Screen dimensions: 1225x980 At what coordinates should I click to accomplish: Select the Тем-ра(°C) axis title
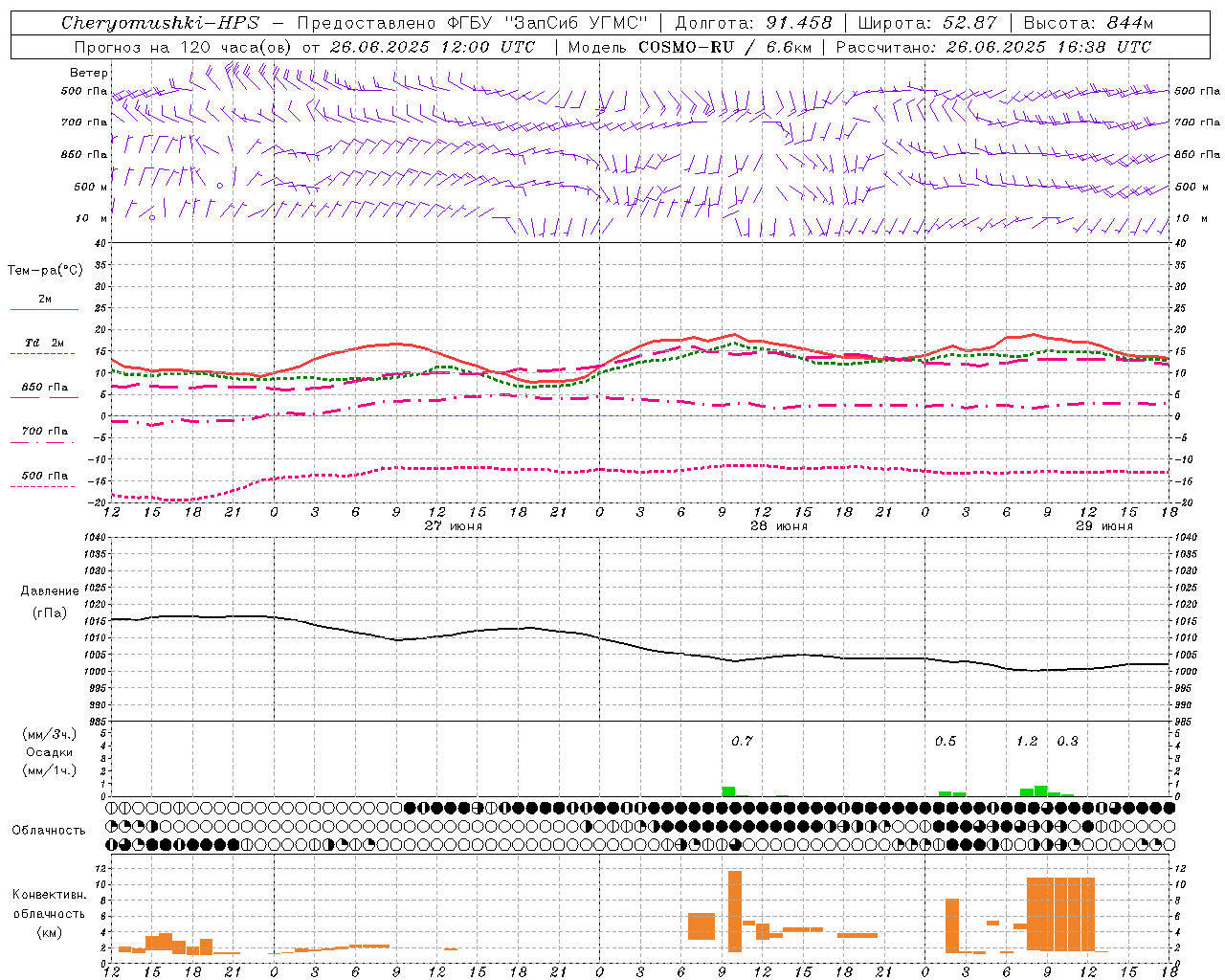(45, 271)
